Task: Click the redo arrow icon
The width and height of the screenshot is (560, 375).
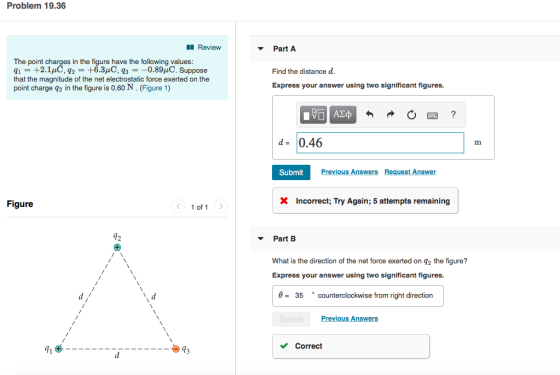Action: pyautogui.click(x=390, y=115)
